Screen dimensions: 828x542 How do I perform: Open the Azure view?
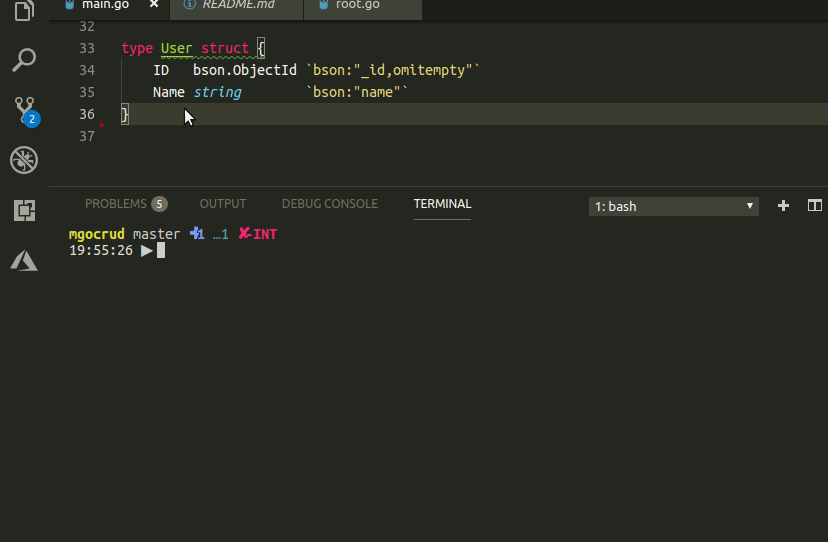24,260
